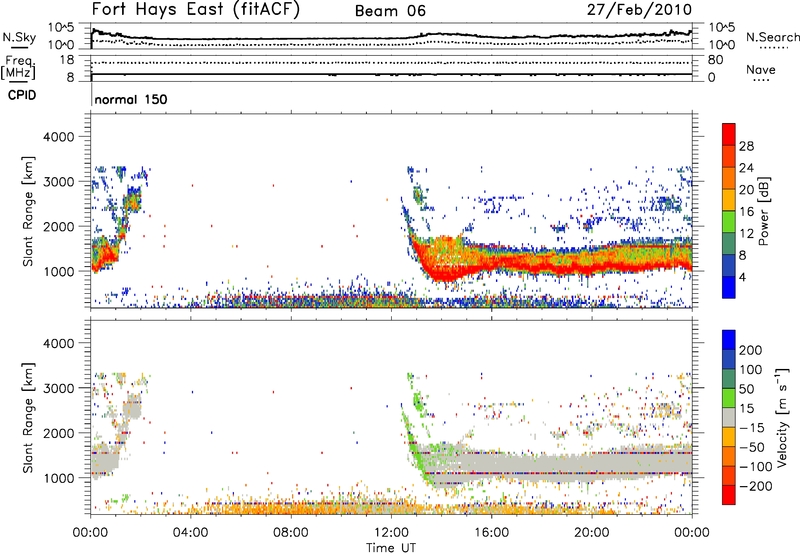
Task: Click the "Nave" legend label
Action: coord(761,69)
